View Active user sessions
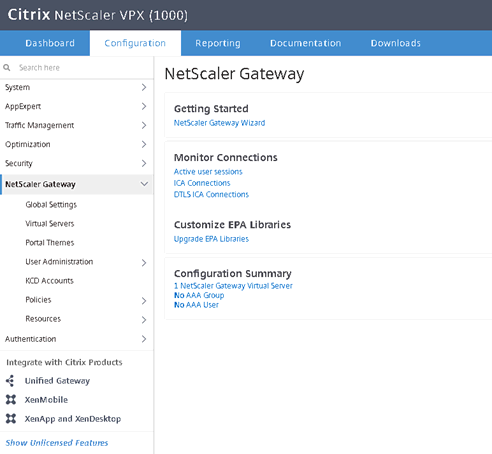 point(208,172)
